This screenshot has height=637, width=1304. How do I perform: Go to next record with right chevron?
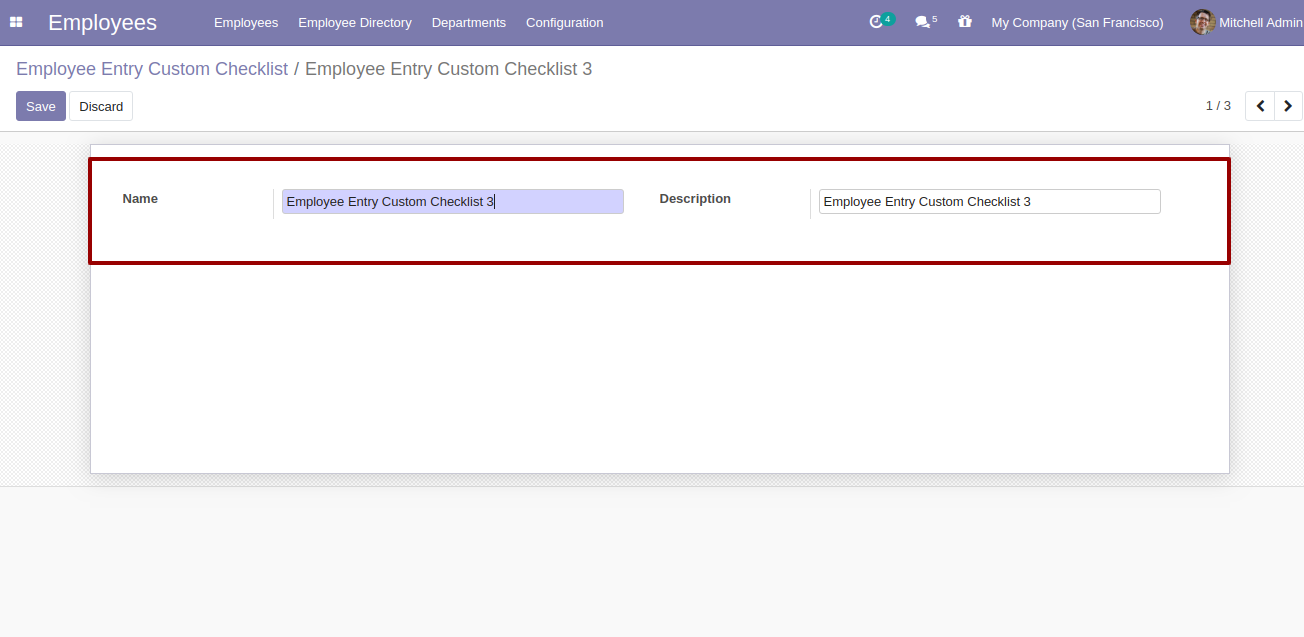[x=1288, y=106]
